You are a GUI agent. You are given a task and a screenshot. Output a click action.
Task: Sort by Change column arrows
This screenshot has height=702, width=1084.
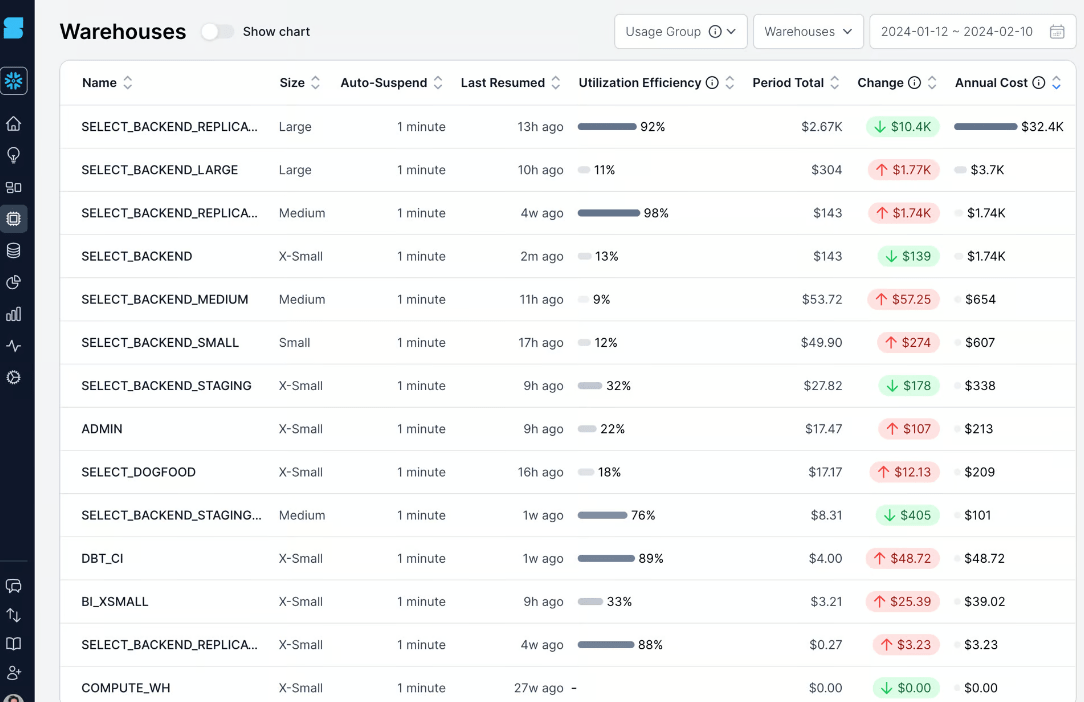(x=932, y=83)
